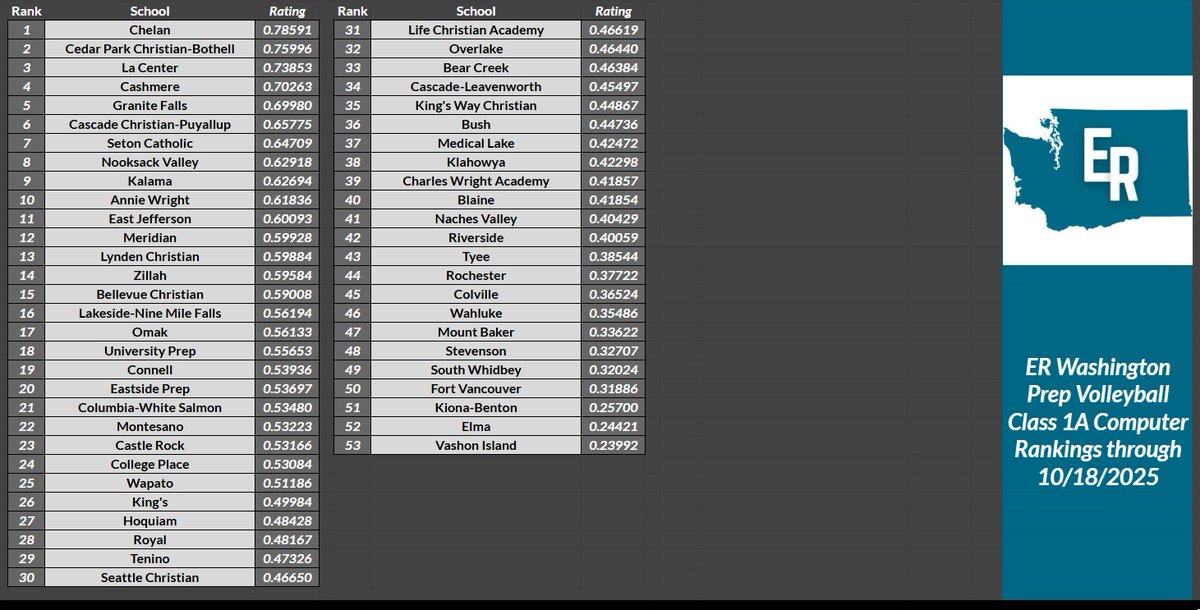Select the left table's School column header
Screen dimensions: 1200x610
pos(150,11)
